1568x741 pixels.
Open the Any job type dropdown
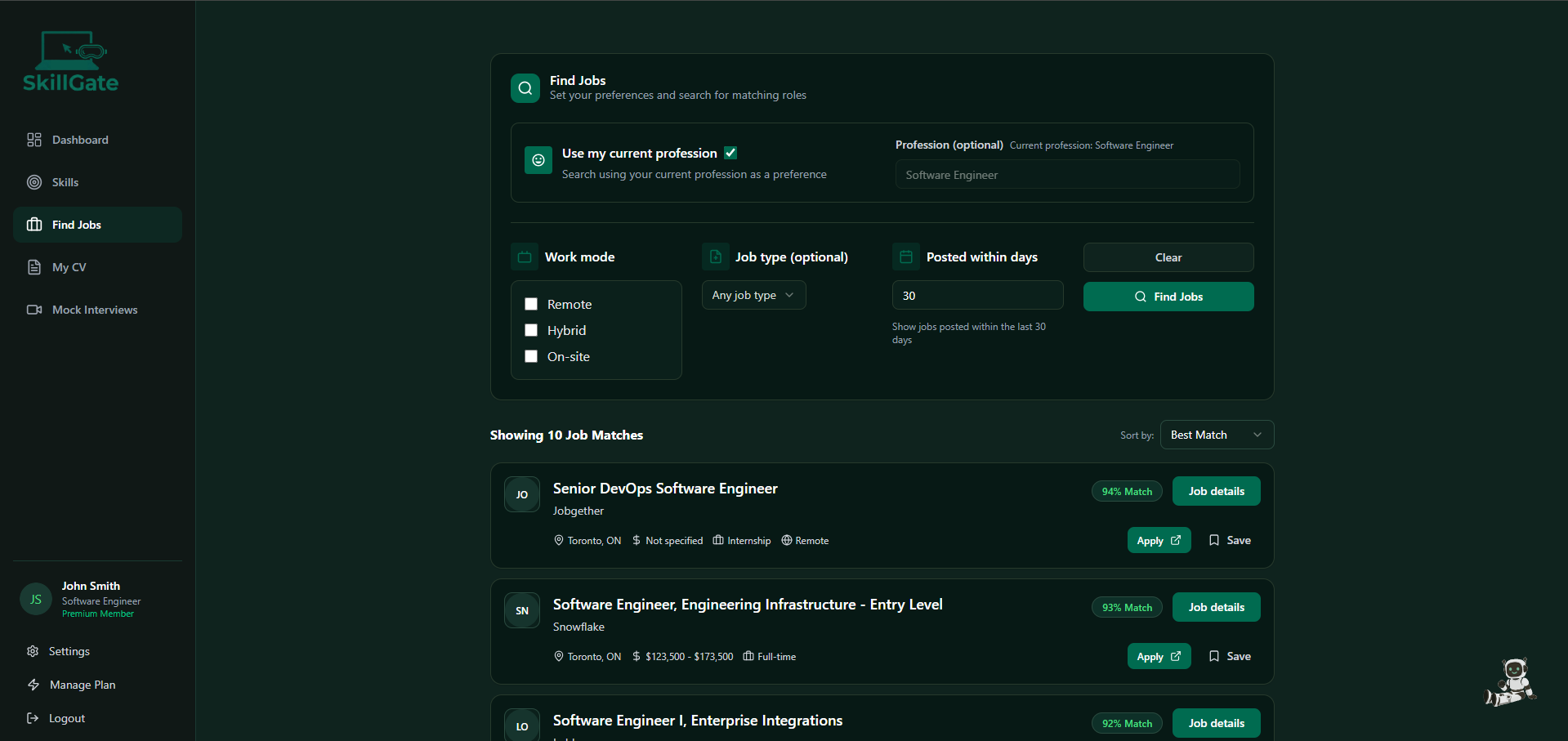pos(753,295)
